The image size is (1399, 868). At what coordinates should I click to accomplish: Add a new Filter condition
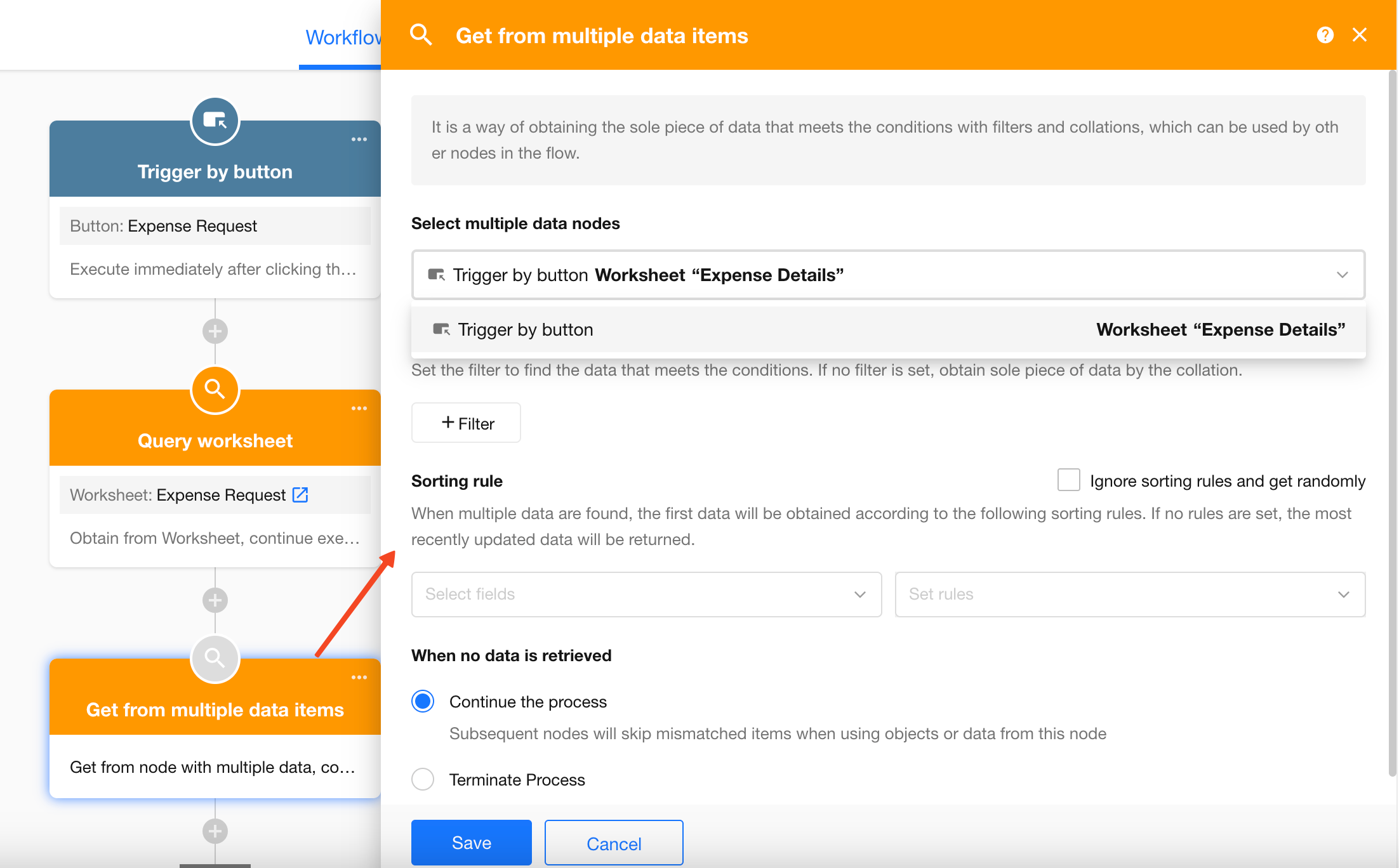click(x=466, y=423)
